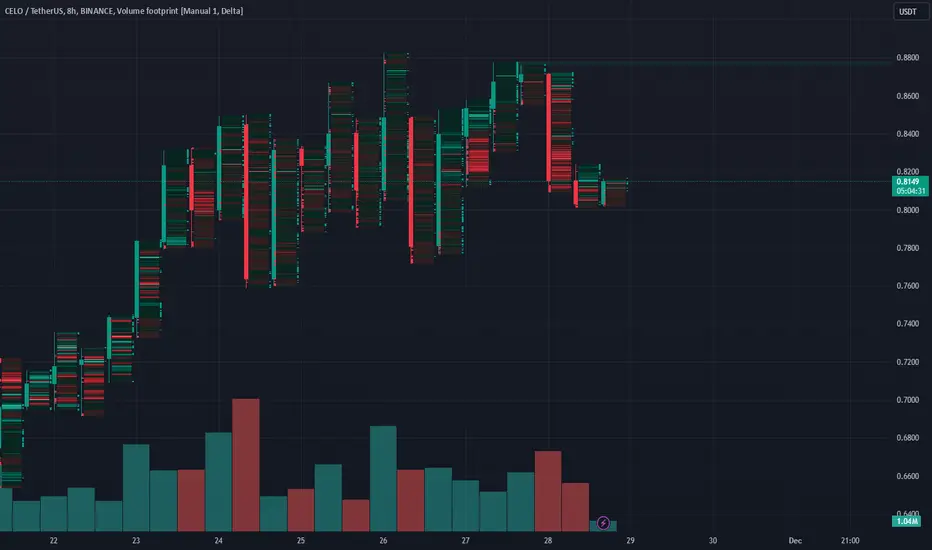
Task: Select the red volume bar on the 28th
Action: pos(548,491)
